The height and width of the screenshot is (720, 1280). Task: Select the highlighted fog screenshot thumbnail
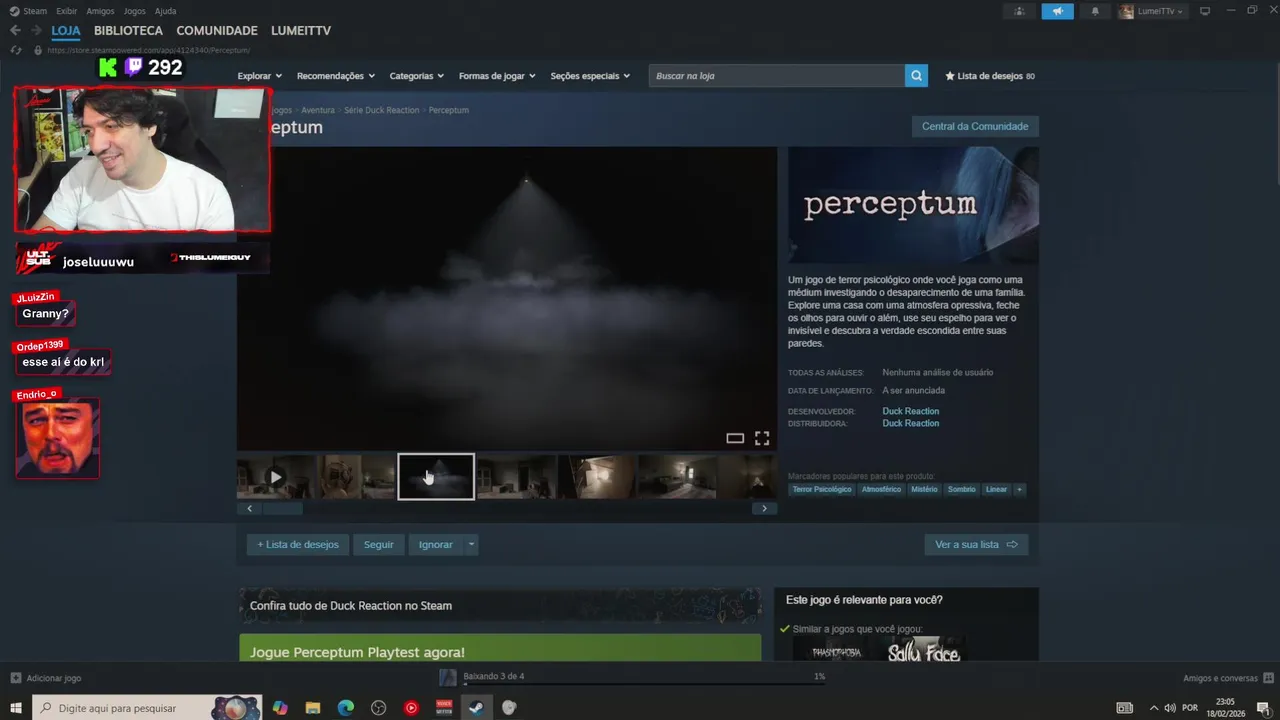point(436,477)
